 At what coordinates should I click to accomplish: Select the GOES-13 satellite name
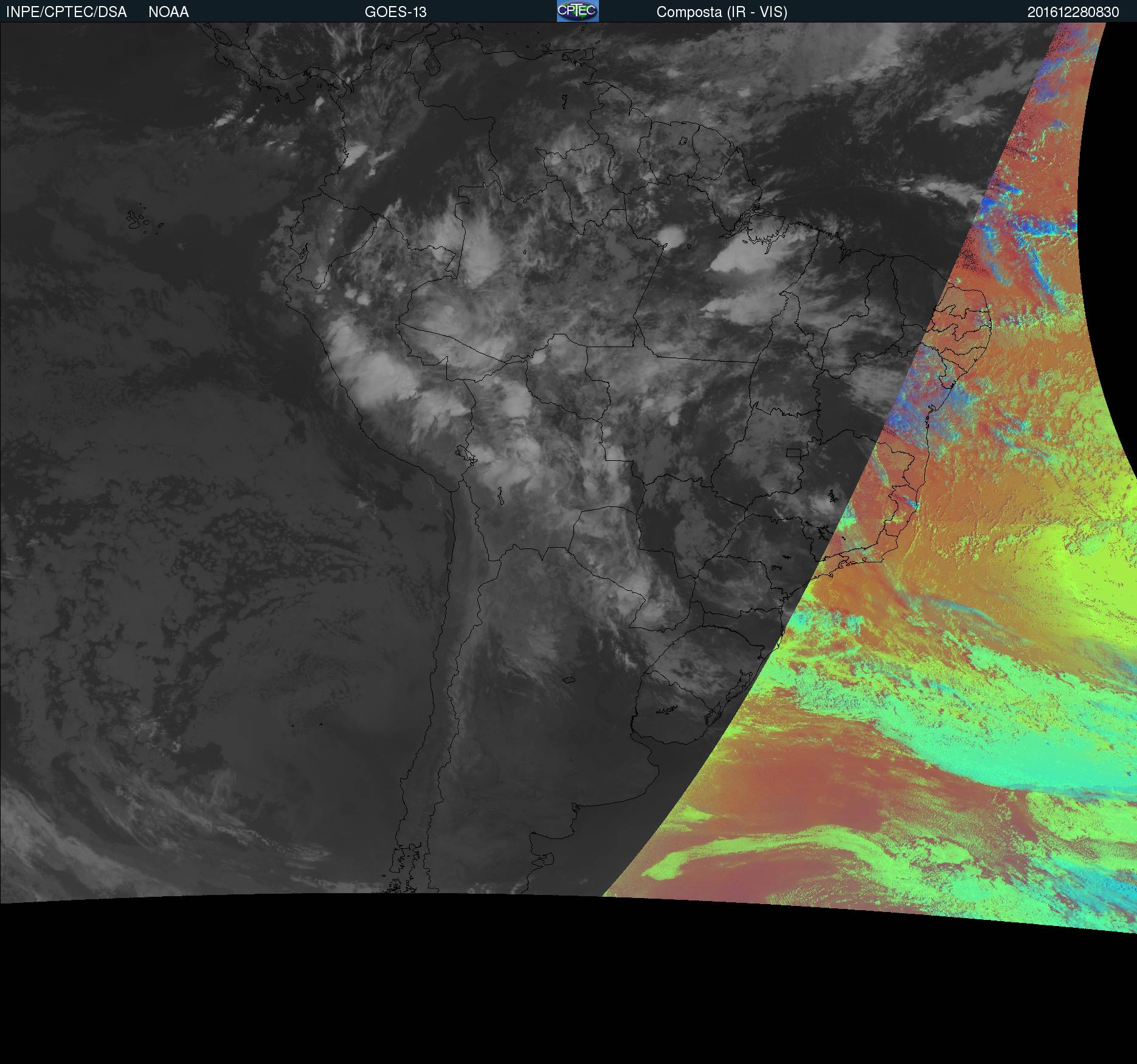pos(396,12)
